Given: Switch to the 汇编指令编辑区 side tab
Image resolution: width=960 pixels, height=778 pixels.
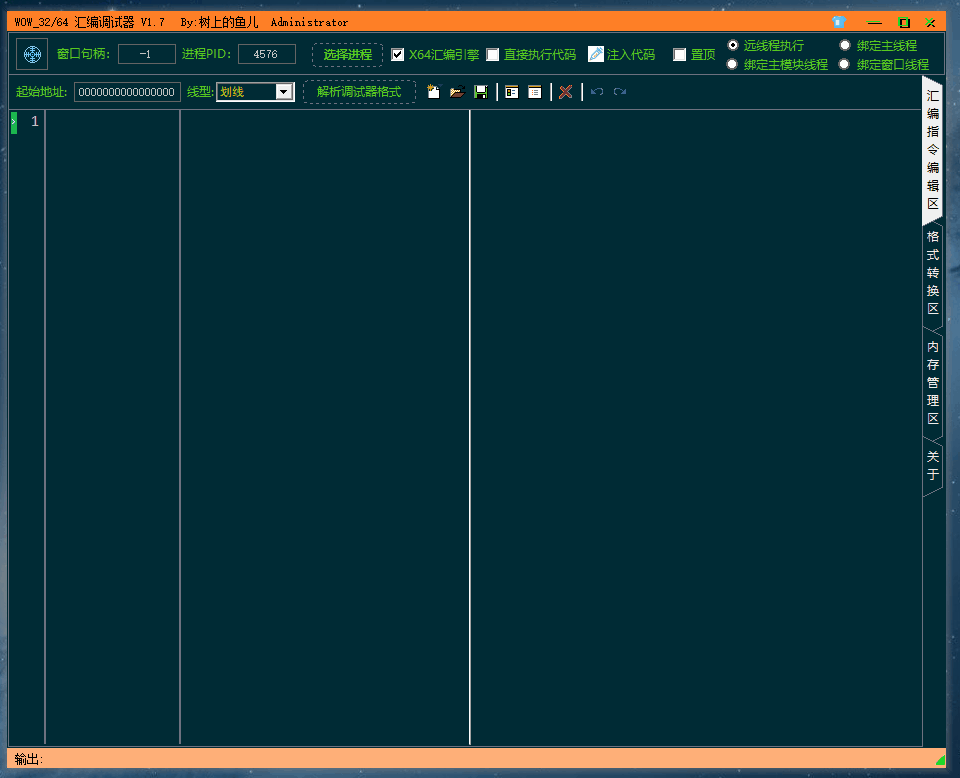Looking at the screenshot, I should pos(932,150).
